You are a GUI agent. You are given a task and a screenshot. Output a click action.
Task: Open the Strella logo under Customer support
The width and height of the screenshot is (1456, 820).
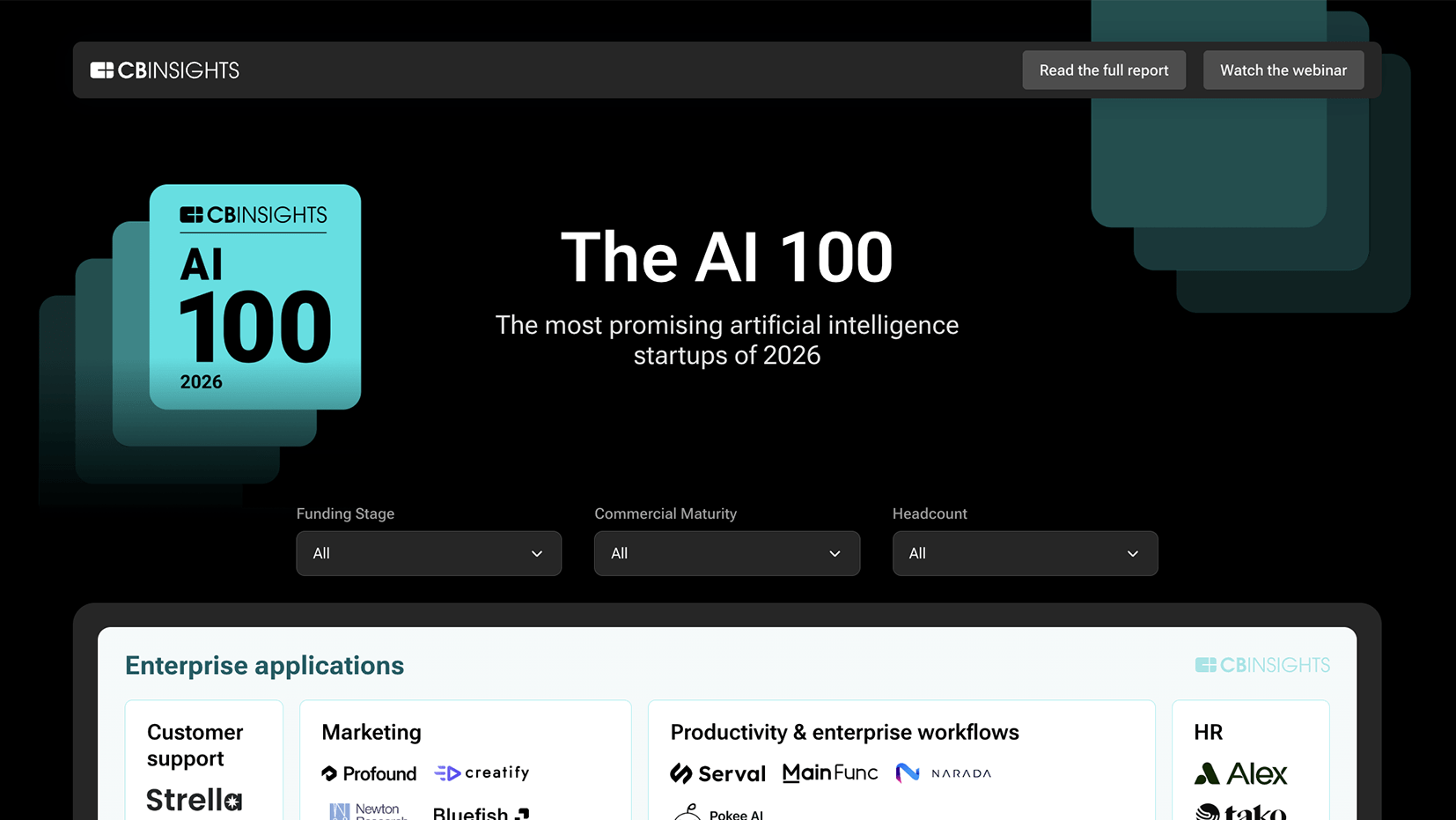[x=194, y=800]
